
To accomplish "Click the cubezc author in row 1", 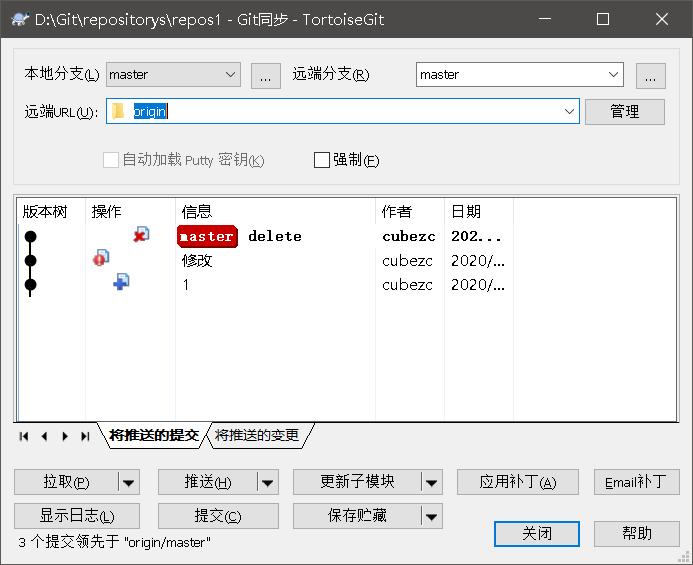I will pos(407,285).
